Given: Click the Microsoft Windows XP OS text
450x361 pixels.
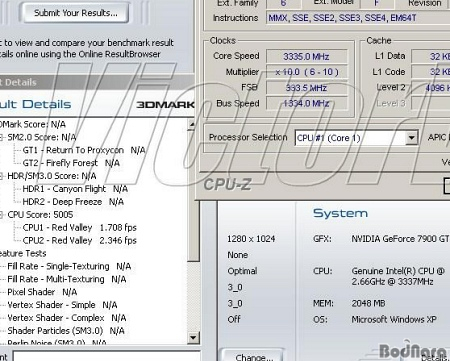Looking at the screenshot, I should pyautogui.click(x=394, y=319).
